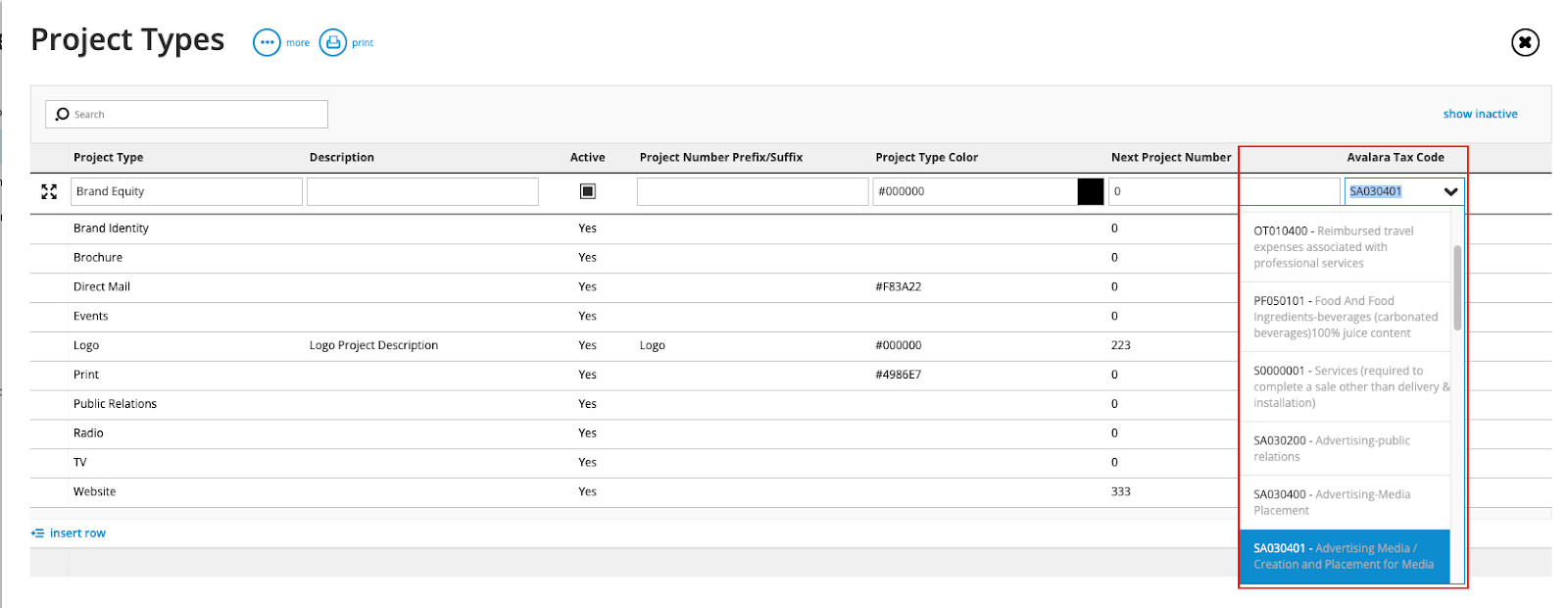Click the insert row icon
The image size is (1568, 608).
[37, 533]
